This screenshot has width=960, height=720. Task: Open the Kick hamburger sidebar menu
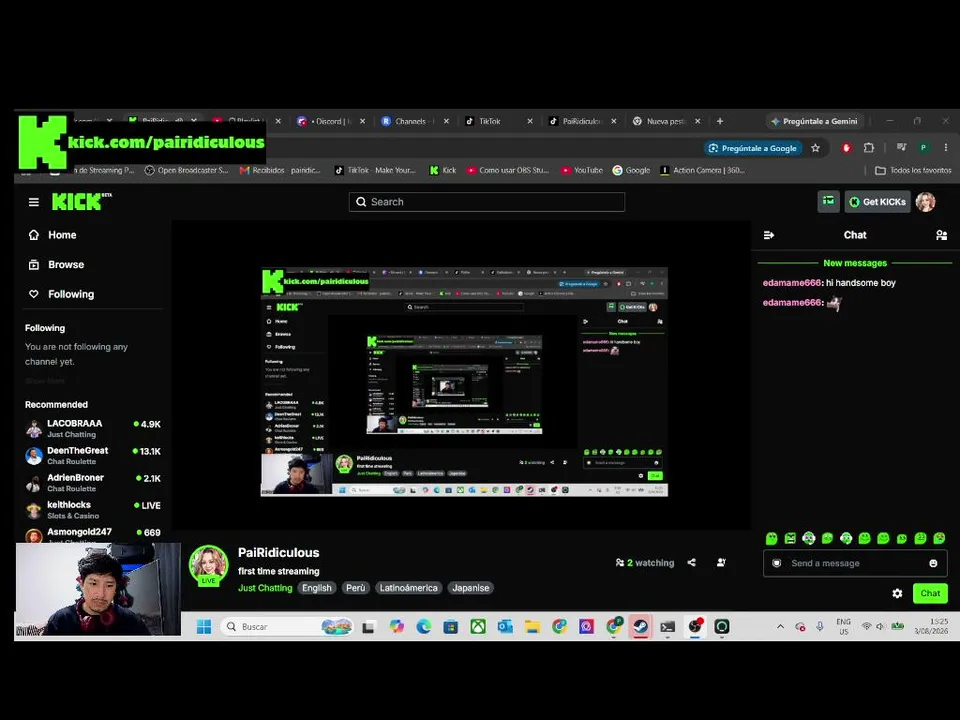click(x=34, y=202)
